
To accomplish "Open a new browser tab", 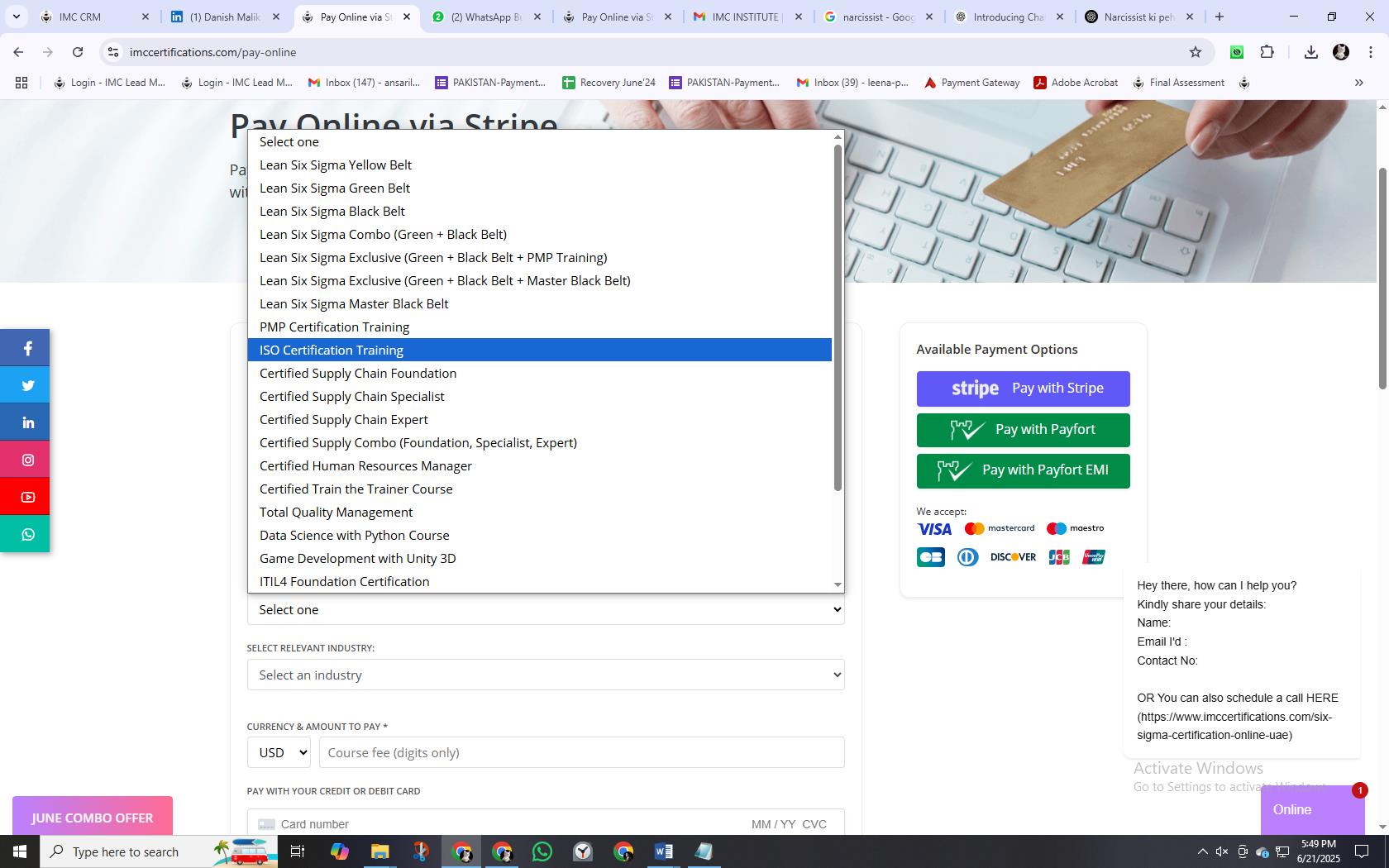I will tap(1219, 17).
